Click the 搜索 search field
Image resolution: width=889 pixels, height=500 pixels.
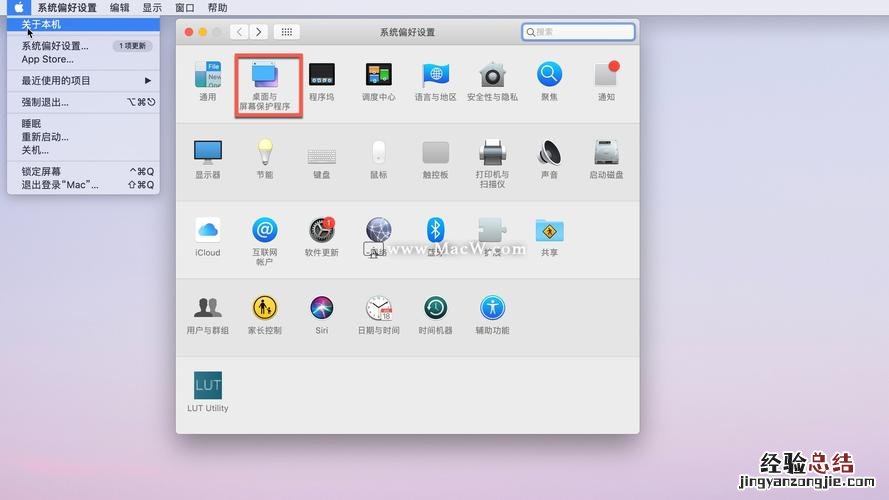[579, 32]
